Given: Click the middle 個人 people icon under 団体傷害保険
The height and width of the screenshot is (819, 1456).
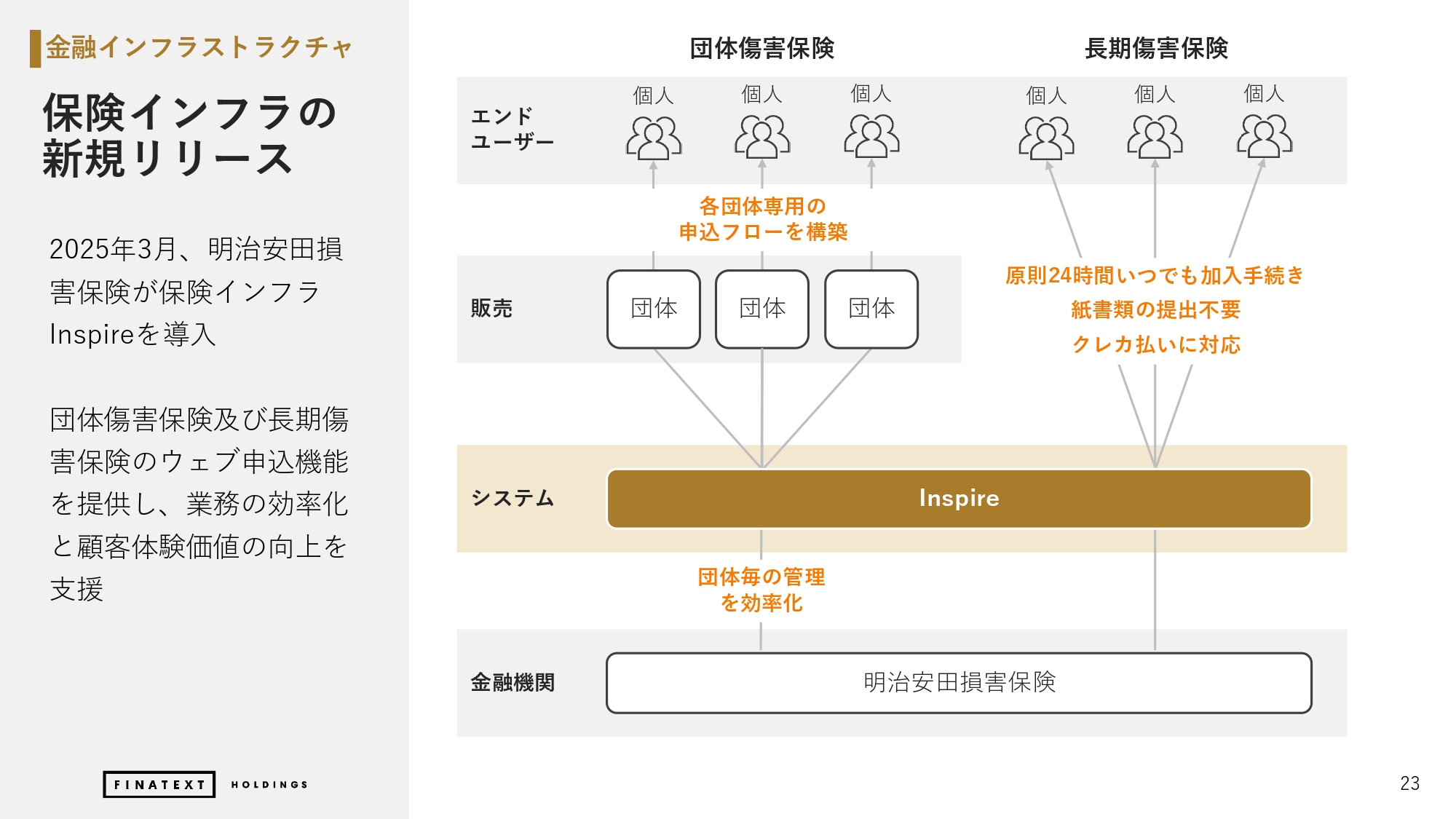Looking at the screenshot, I should 762,136.
